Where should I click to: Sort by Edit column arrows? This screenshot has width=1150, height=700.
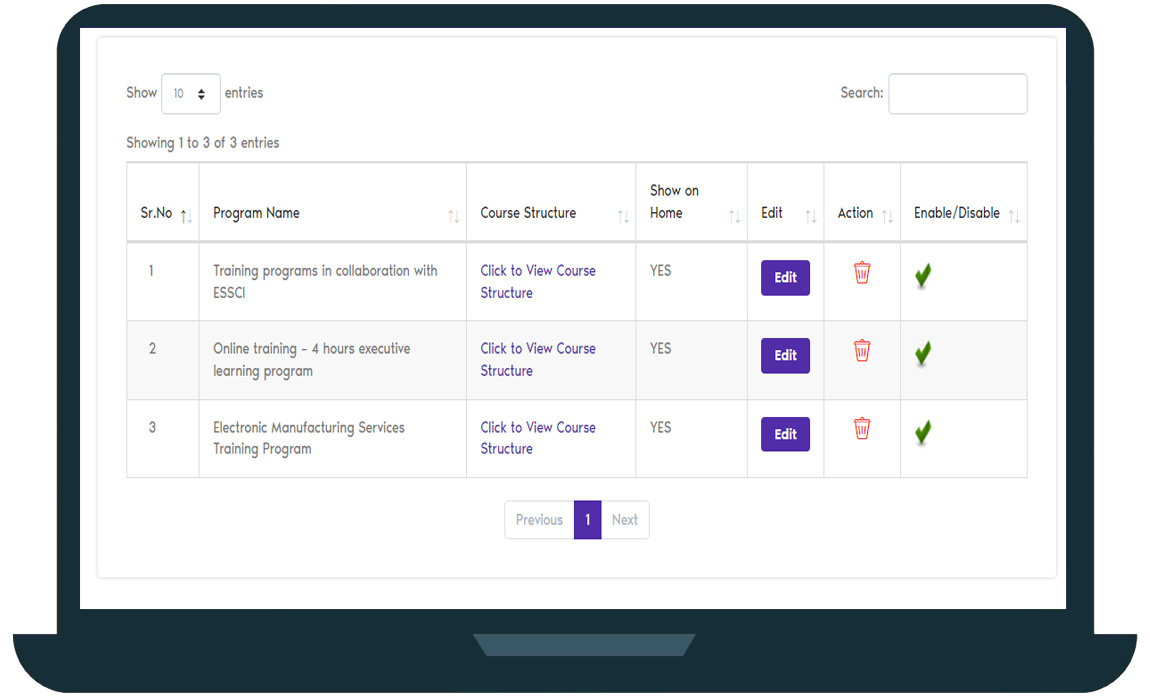(810, 216)
